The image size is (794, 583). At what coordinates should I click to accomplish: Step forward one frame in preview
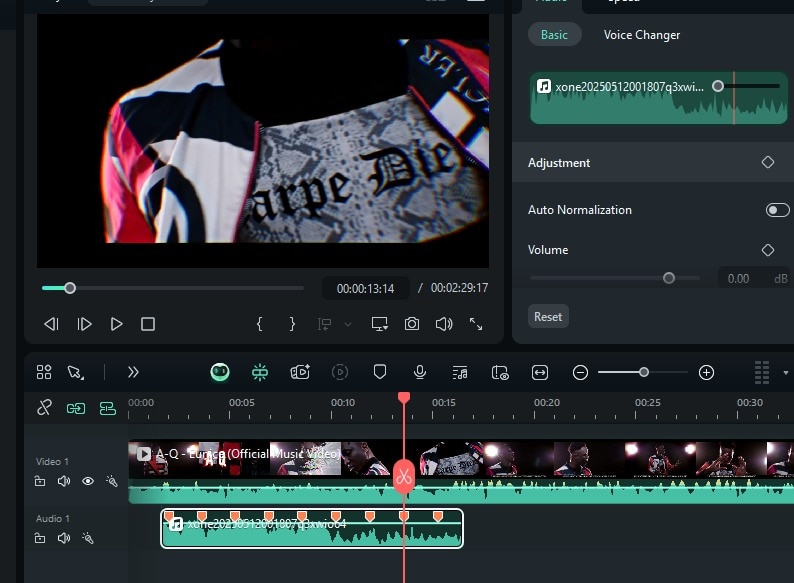[84, 324]
